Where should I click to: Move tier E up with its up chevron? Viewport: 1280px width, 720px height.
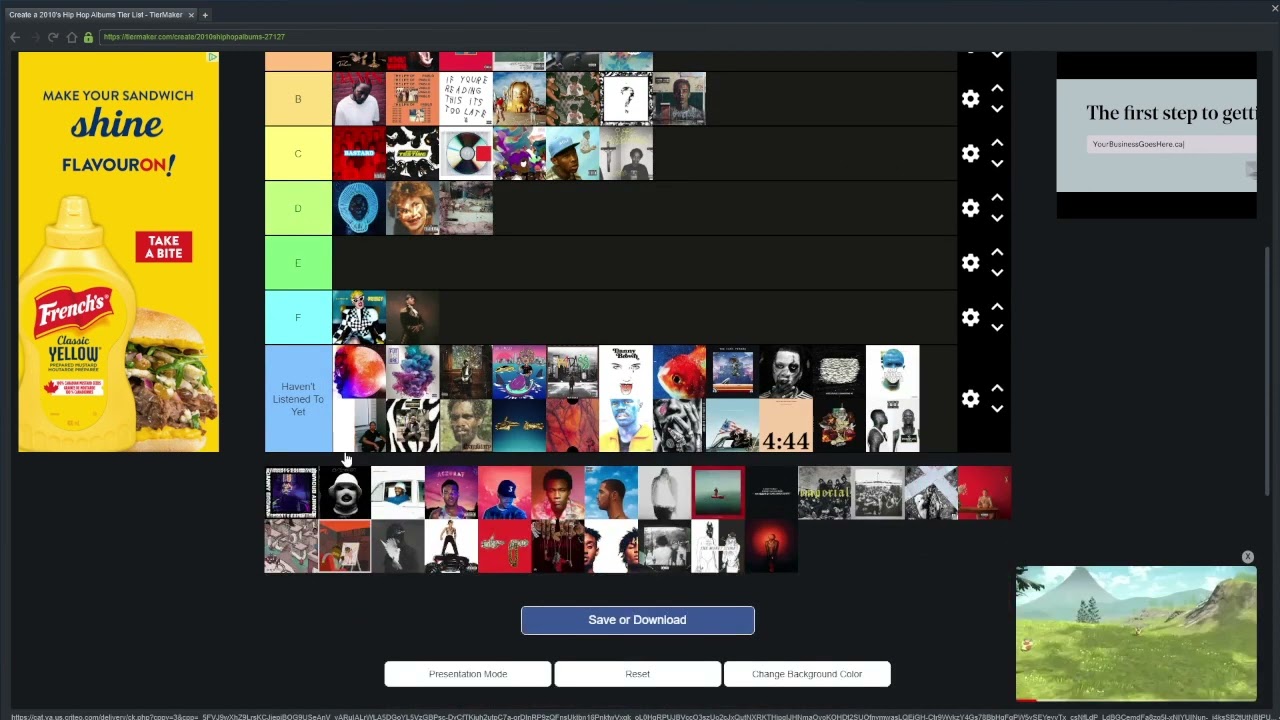pos(997,252)
